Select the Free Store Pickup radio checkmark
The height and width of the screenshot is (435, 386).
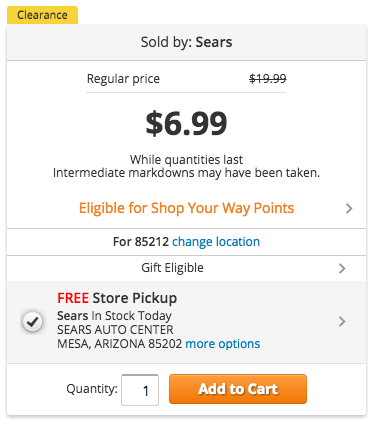click(x=32, y=322)
